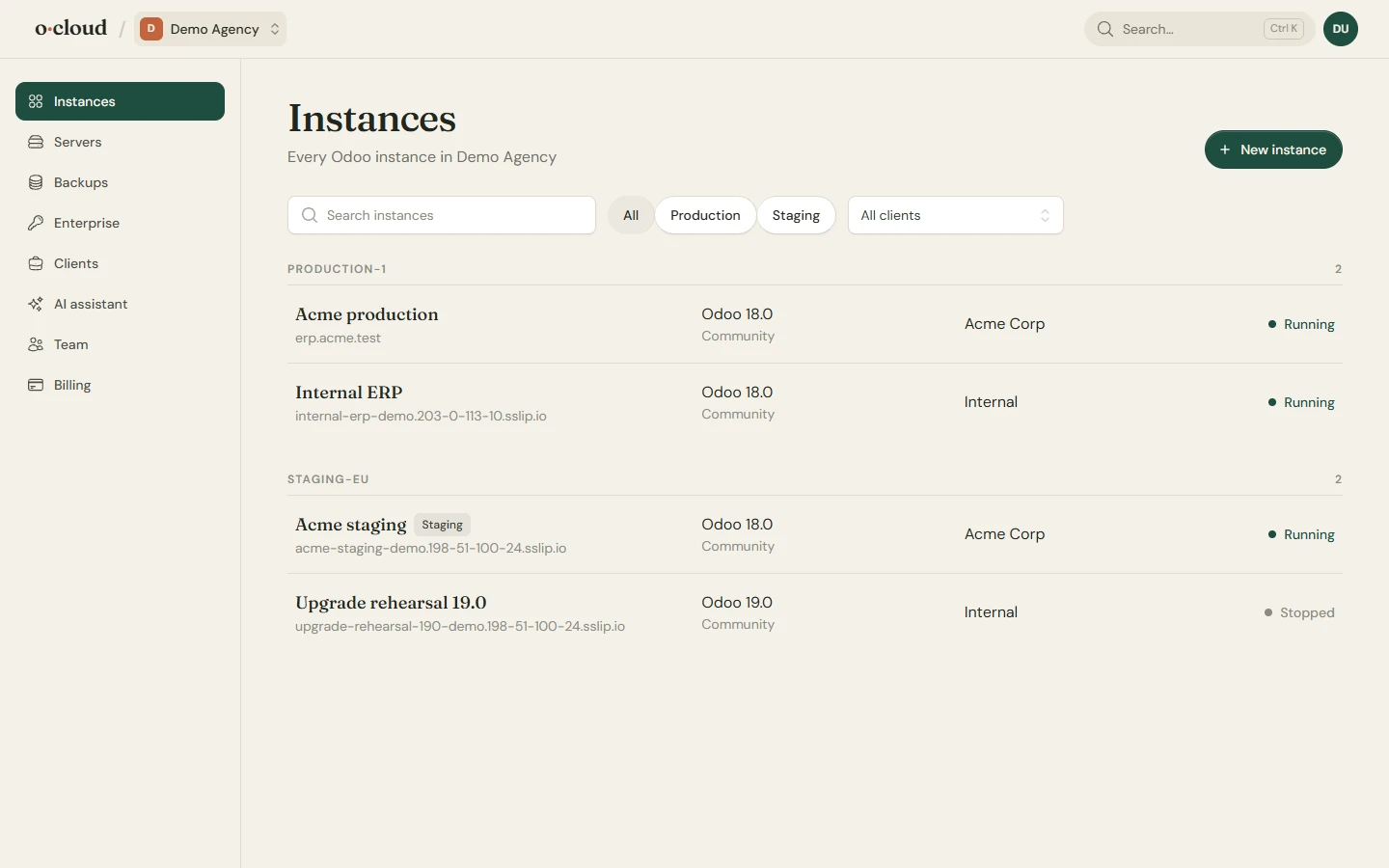The image size is (1389, 868).
Task: Open the Acme production instance
Action: (815, 324)
